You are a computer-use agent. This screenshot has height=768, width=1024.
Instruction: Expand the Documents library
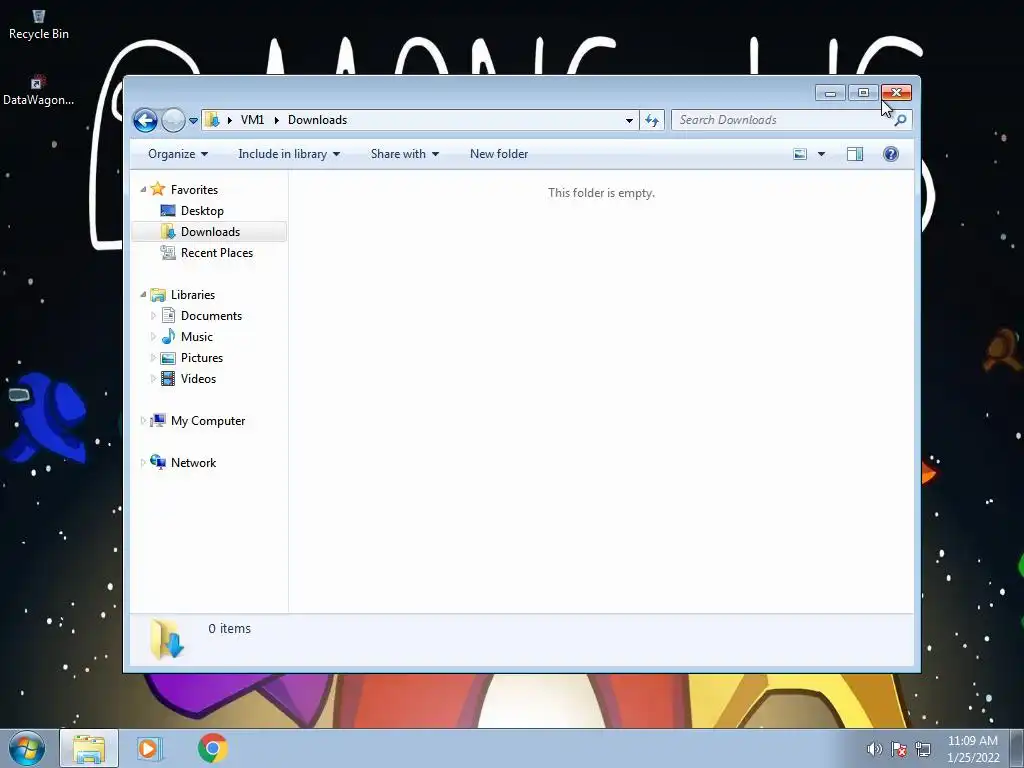click(153, 316)
